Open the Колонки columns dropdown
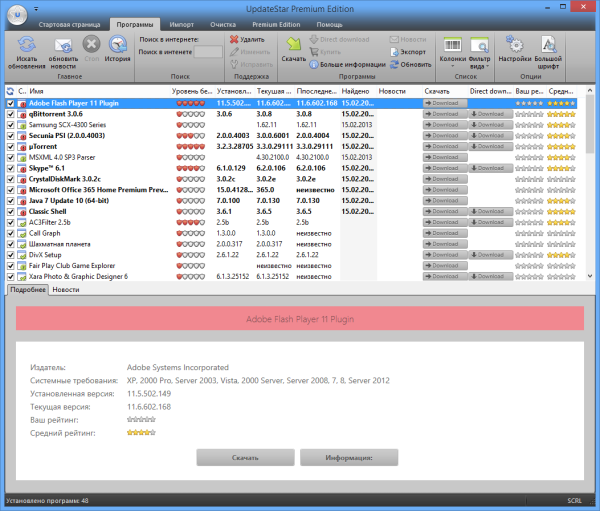 tap(452, 52)
